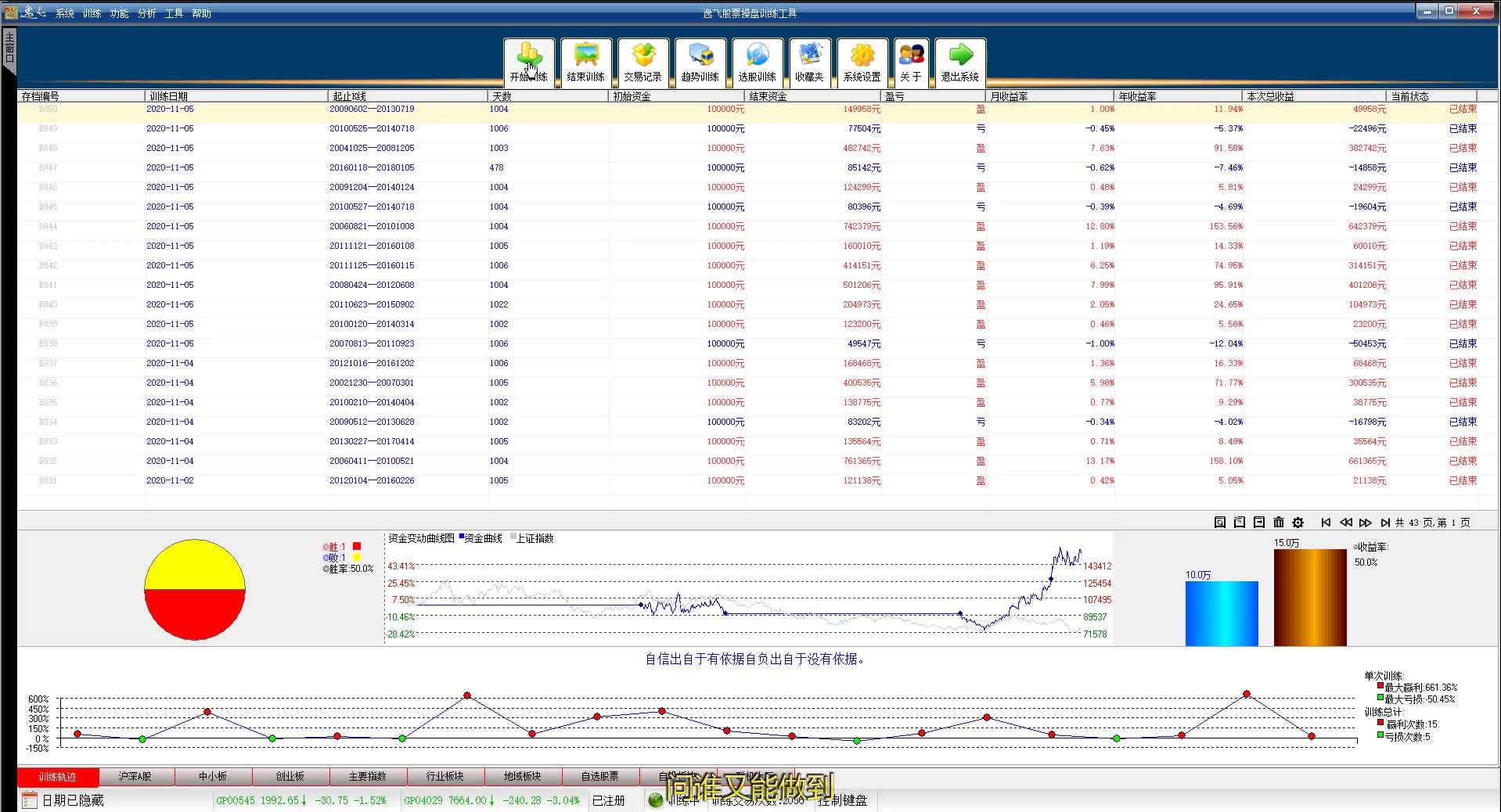This screenshot has width=1501, height=812.
Task: Open the 帮助 menu
Action: pyautogui.click(x=201, y=13)
